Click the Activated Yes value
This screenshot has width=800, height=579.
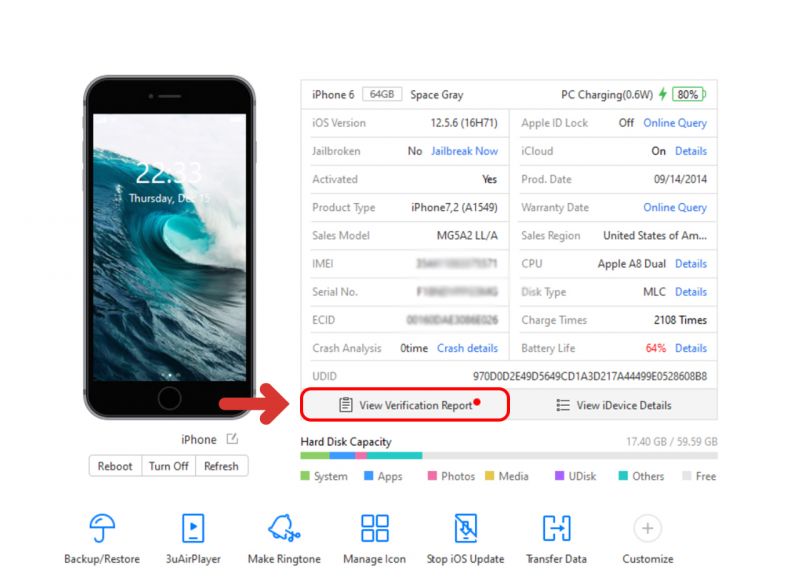click(489, 179)
